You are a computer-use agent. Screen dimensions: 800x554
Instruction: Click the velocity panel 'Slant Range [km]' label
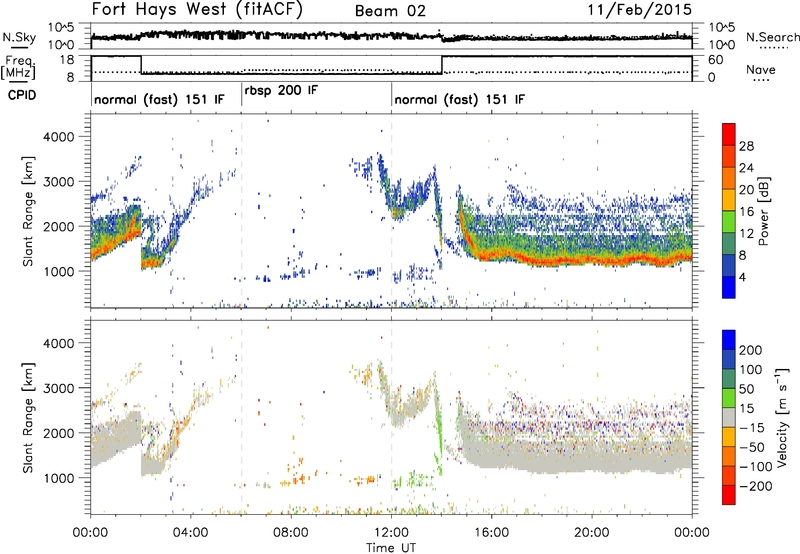tap(28, 418)
